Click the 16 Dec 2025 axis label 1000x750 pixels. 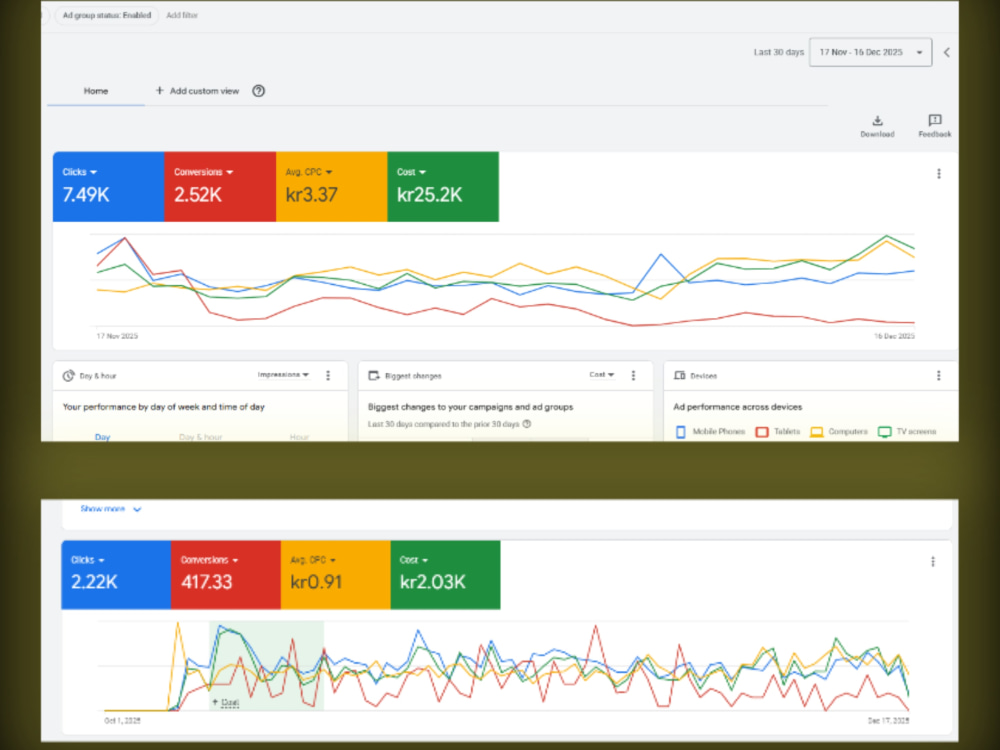(894, 336)
